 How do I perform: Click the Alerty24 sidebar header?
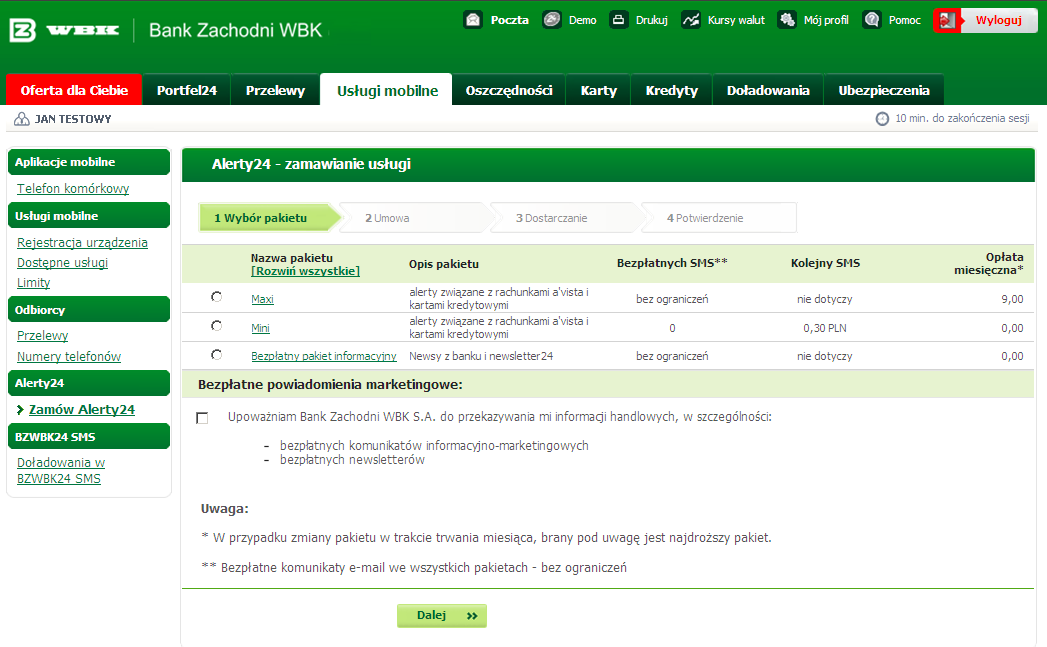[x=89, y=383]
